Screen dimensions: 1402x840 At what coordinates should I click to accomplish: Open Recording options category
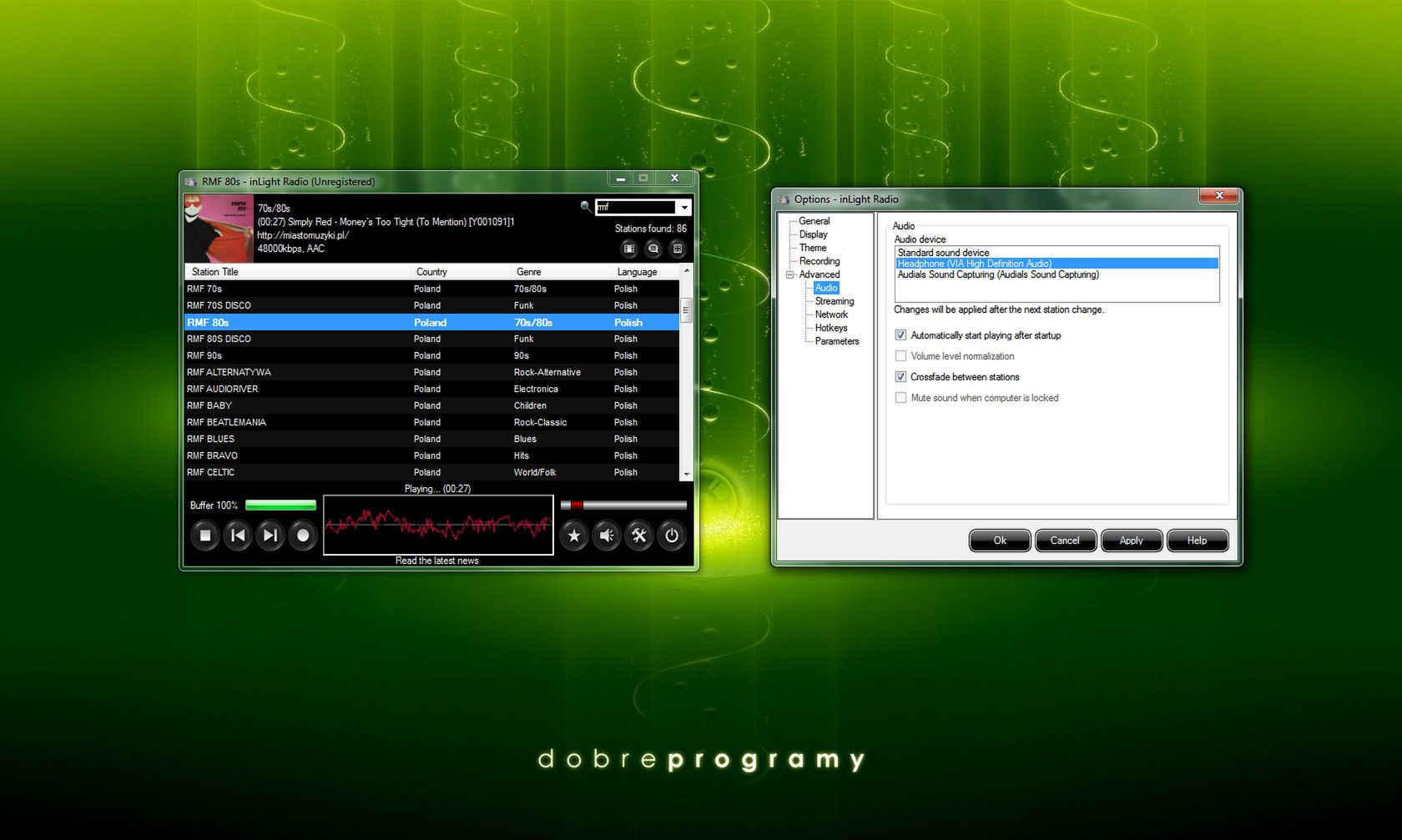click(820, 261)
